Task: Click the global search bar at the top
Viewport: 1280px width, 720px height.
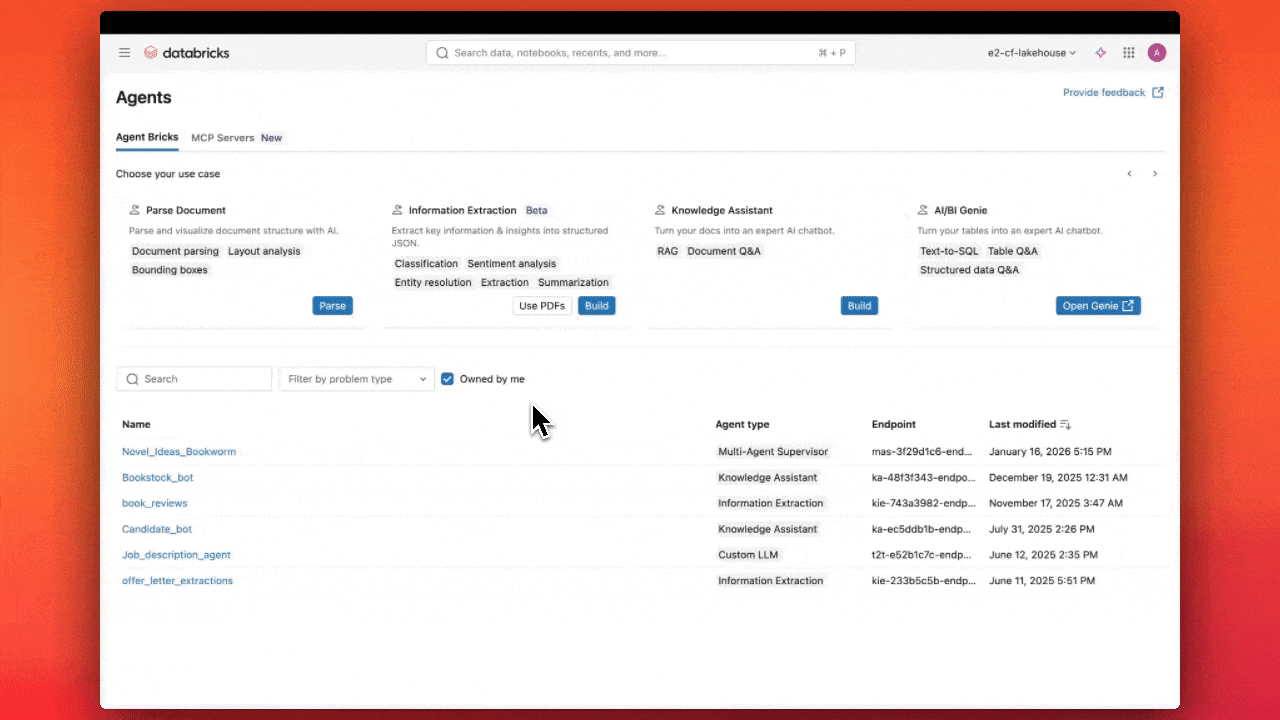Action: point(640,52)
